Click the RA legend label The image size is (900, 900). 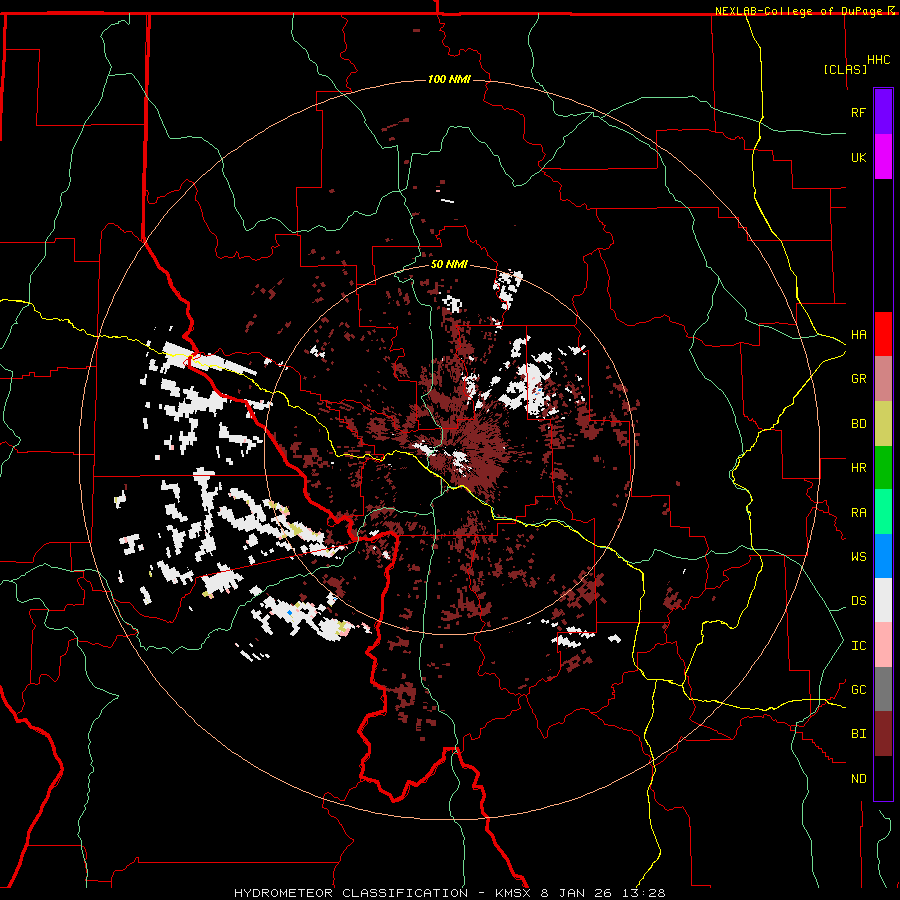pyautogui.click(x=858, y=513)
